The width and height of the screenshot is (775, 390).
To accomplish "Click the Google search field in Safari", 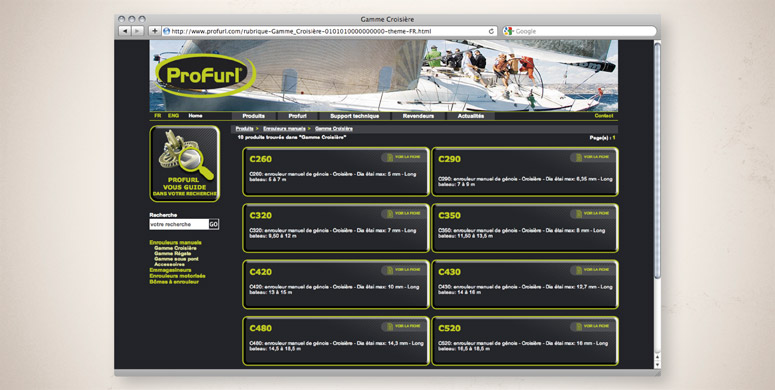I will (x=579, y=31).
